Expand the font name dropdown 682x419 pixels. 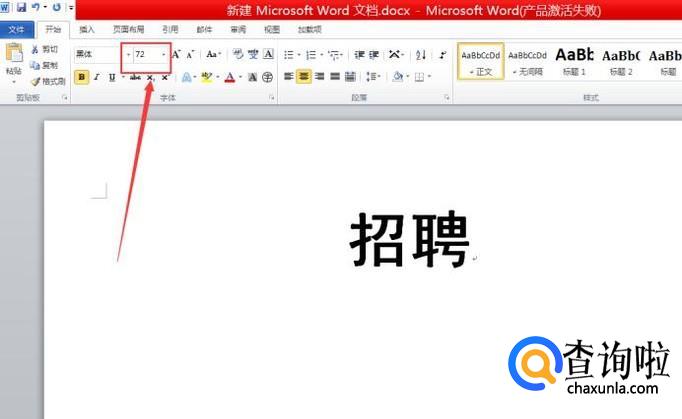tap(128, 54)
